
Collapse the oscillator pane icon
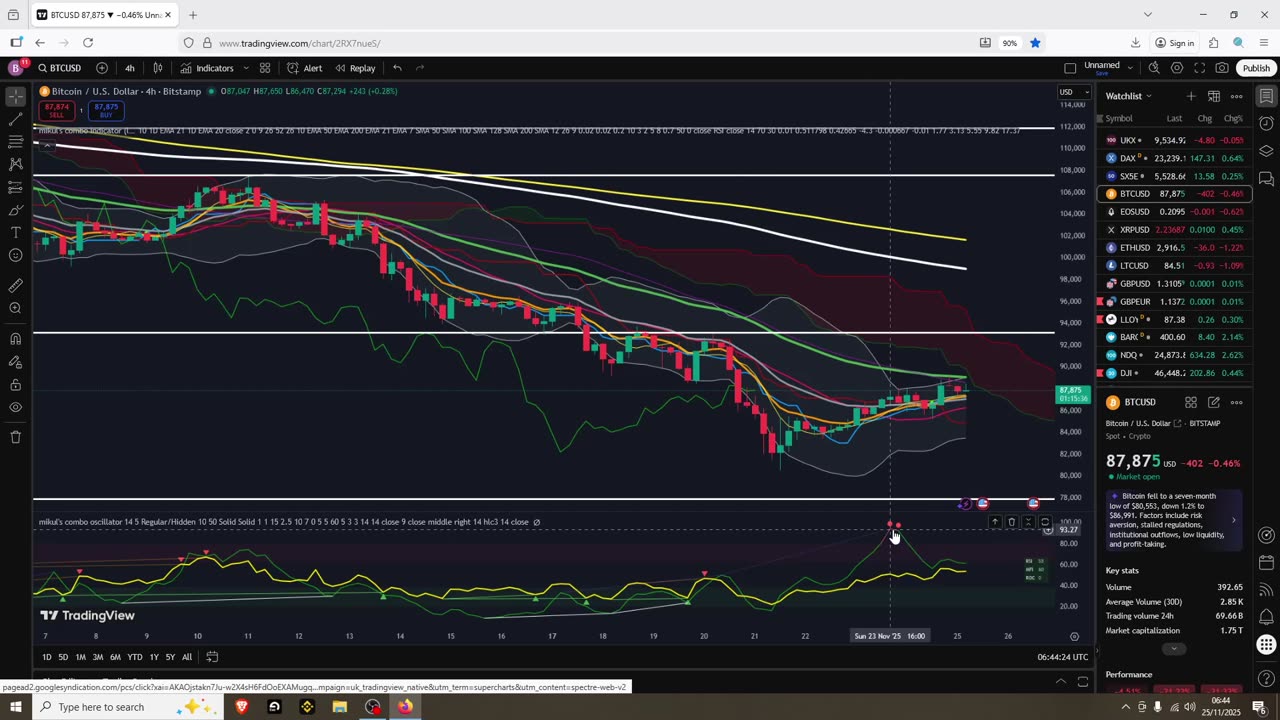[x=1028, y=522]
